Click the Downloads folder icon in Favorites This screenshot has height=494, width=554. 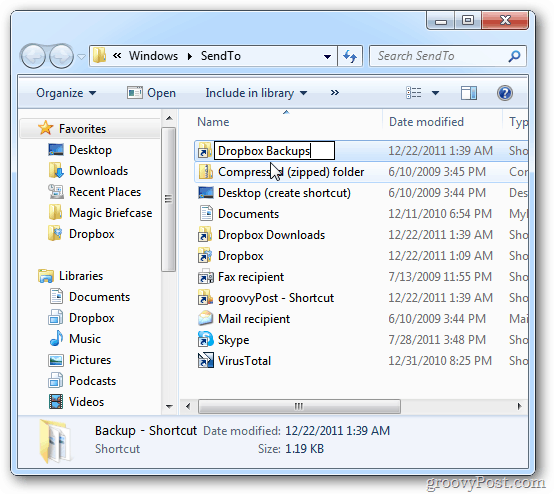pyautogui.click(x=56, y=171)
